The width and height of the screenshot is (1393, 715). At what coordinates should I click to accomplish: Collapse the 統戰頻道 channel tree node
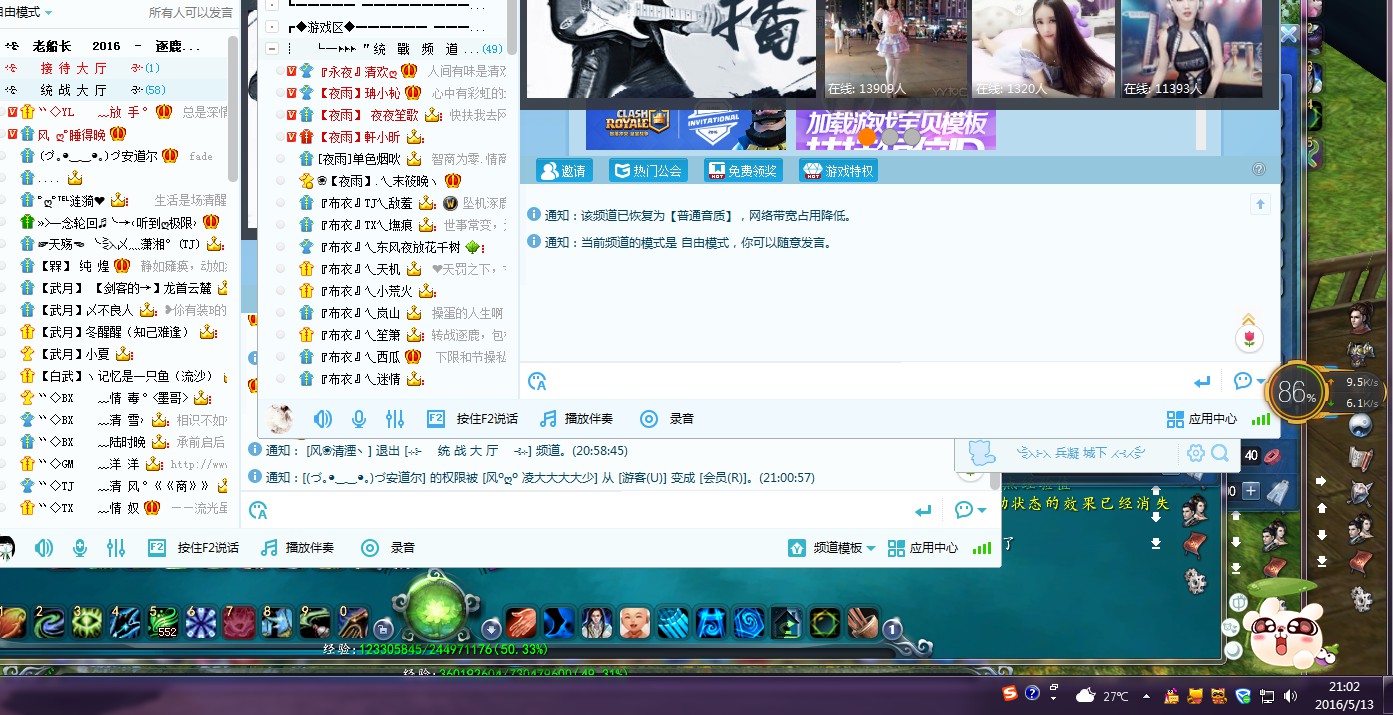(x=272, y=49)
